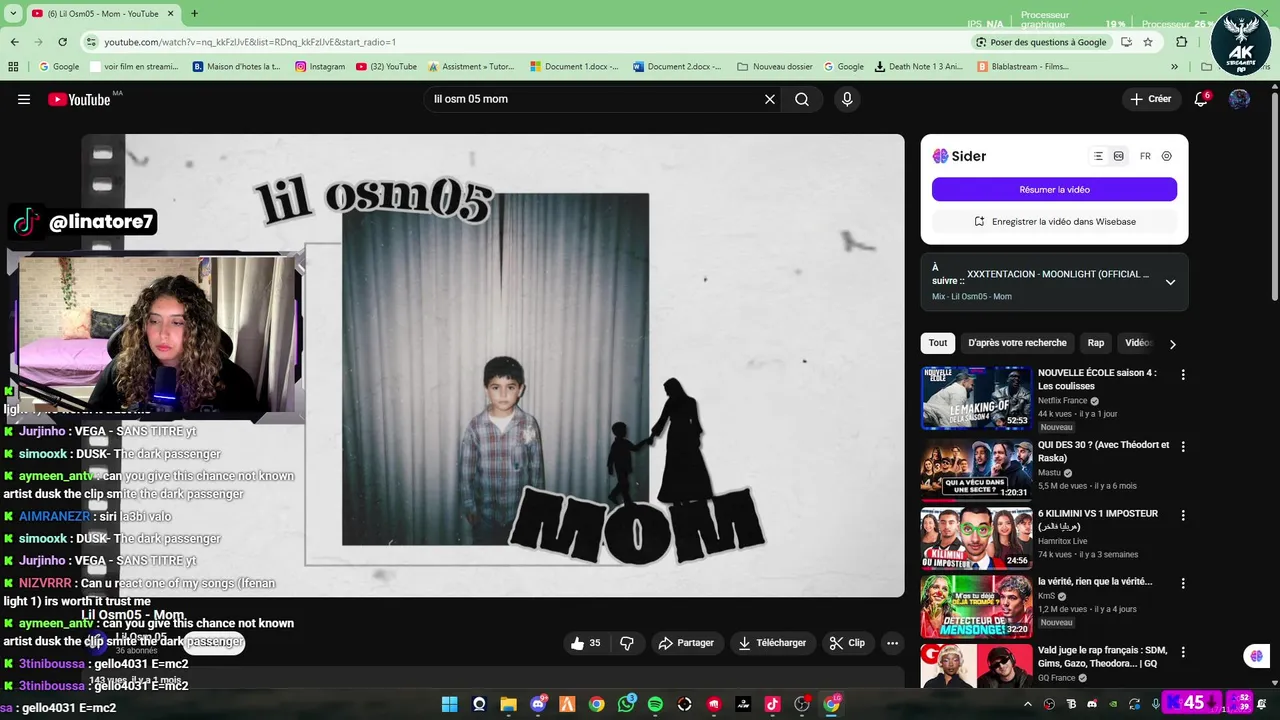Select the Rap filter chip

pyautogui.click(x=1096, y=343)
